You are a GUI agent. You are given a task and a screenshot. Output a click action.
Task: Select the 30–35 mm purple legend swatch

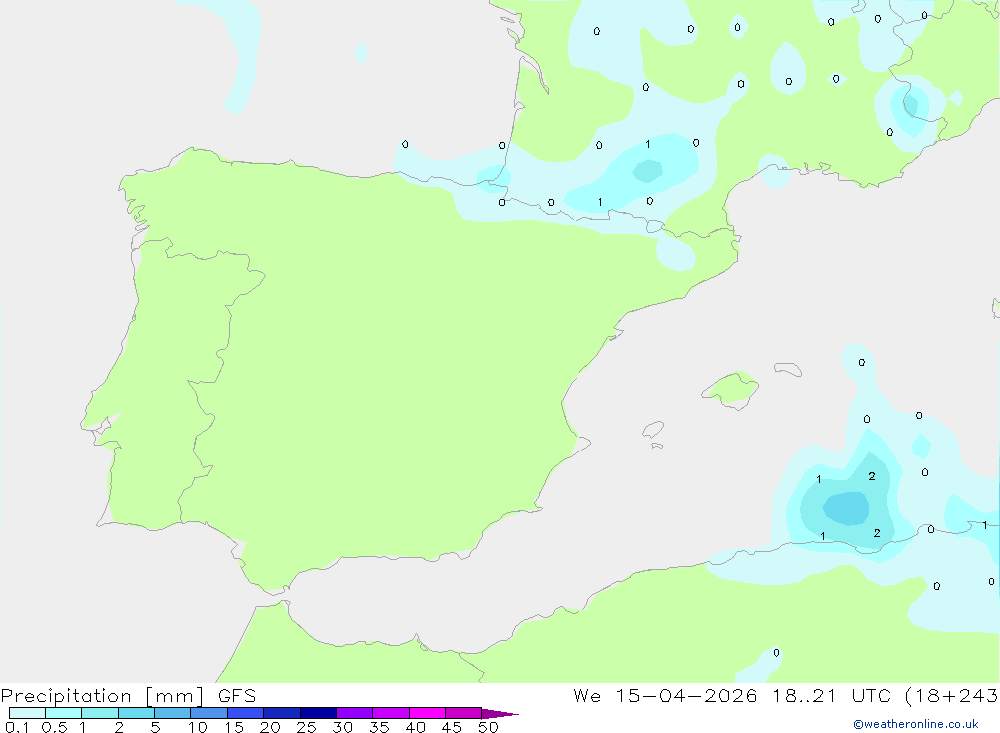click(355, 713)
